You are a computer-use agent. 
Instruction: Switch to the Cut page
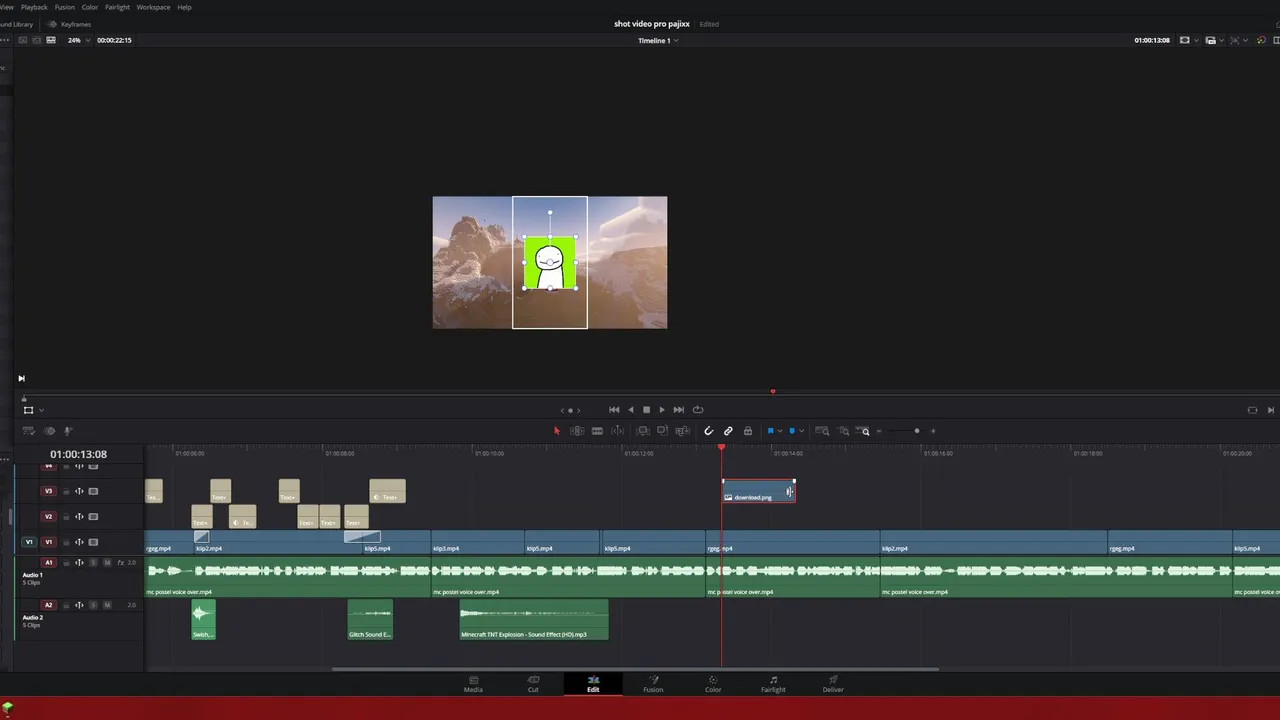[533, 684]
